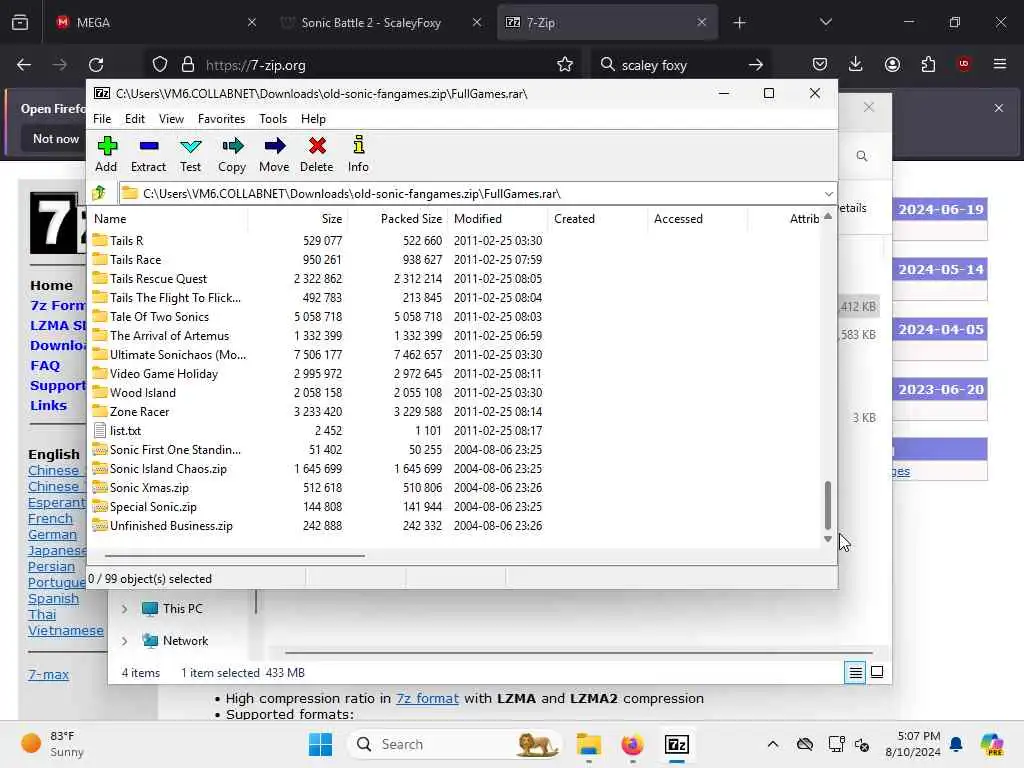Open the Firefox hamburger menu

[1000, 64]
